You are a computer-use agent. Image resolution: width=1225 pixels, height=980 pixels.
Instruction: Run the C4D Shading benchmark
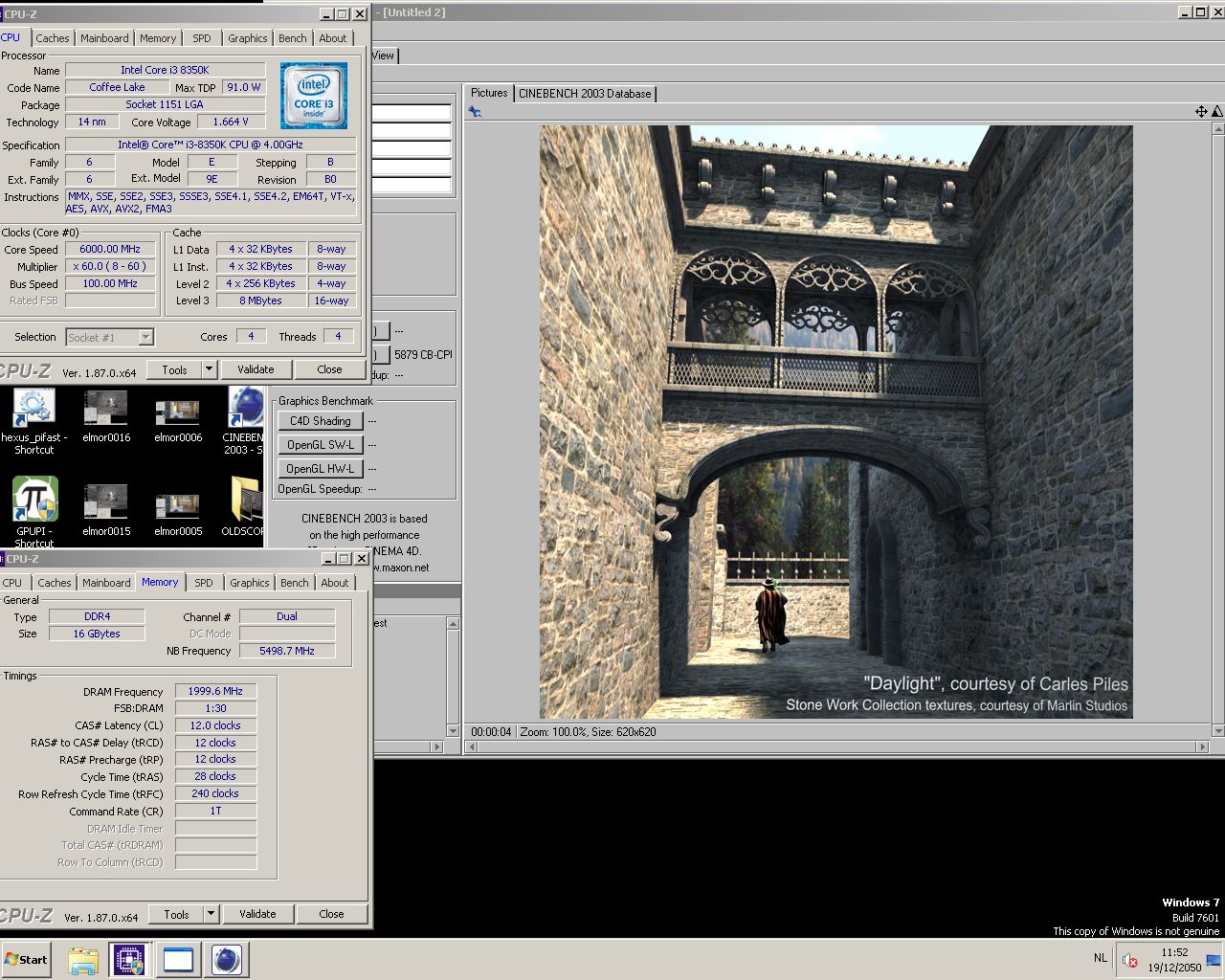pos(321,421)
